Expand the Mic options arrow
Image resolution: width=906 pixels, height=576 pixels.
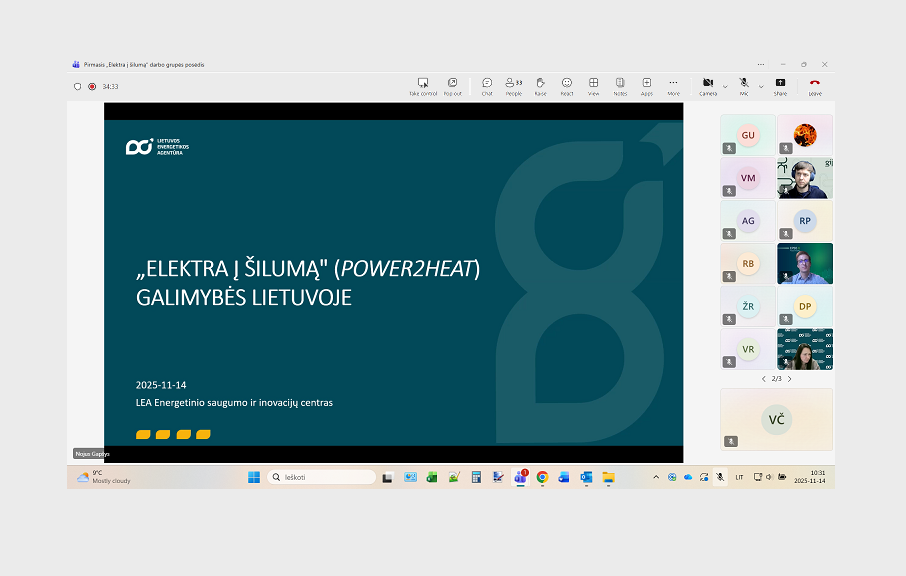pyautogui.click(x=761, y=86)
